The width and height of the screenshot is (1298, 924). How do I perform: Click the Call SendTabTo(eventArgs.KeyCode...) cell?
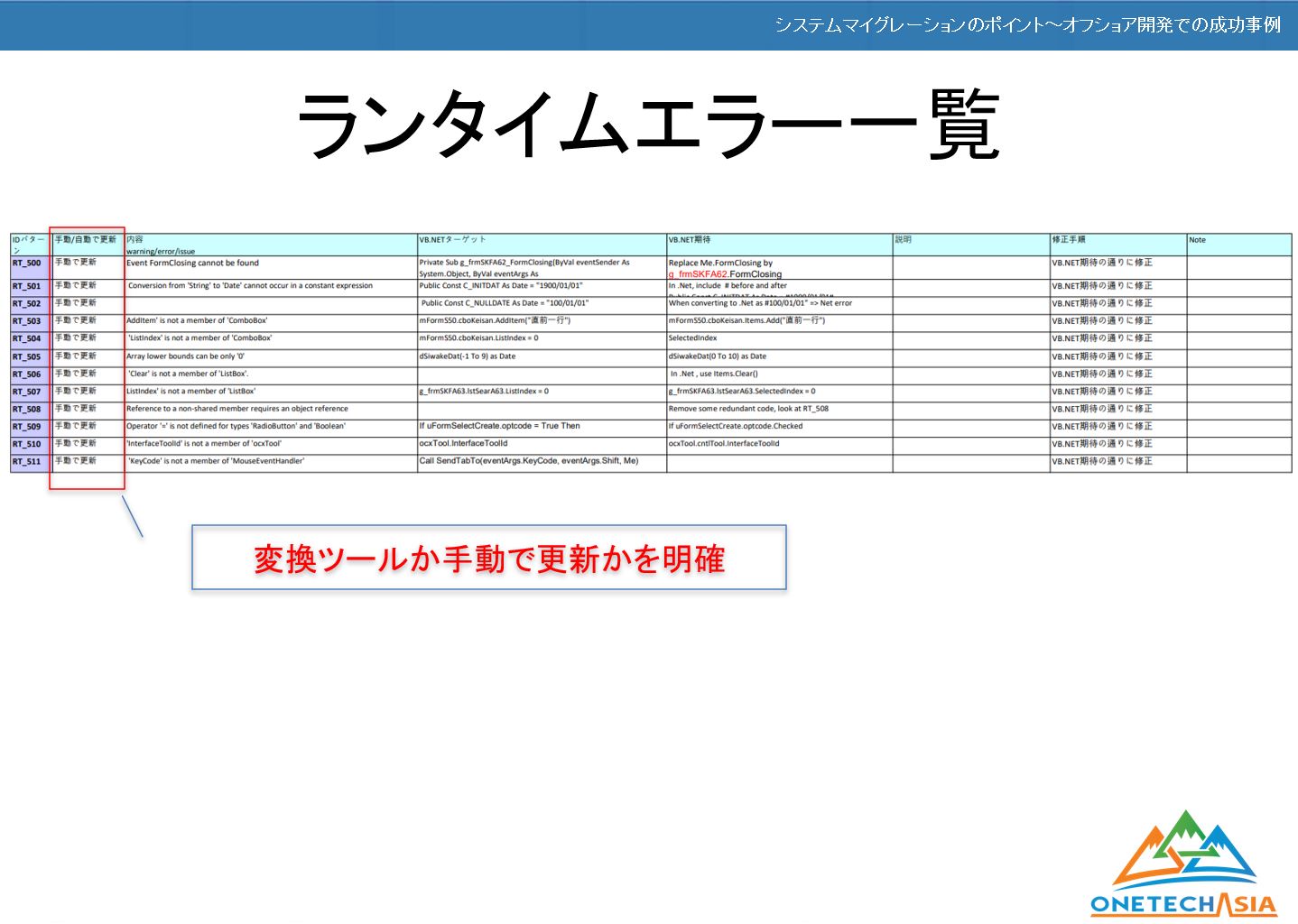click(x=542, y=462)
